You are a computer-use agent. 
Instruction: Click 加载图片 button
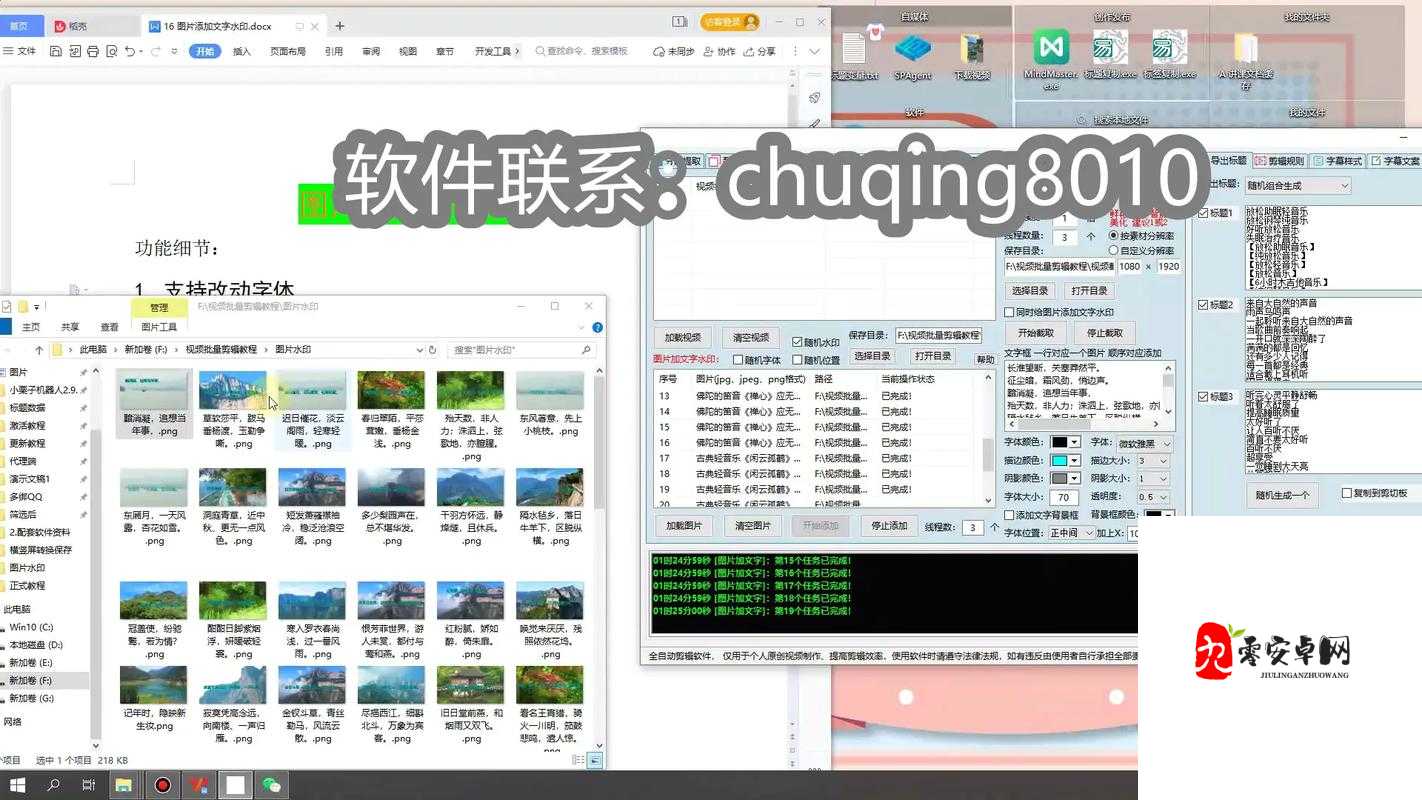point(684,526)
